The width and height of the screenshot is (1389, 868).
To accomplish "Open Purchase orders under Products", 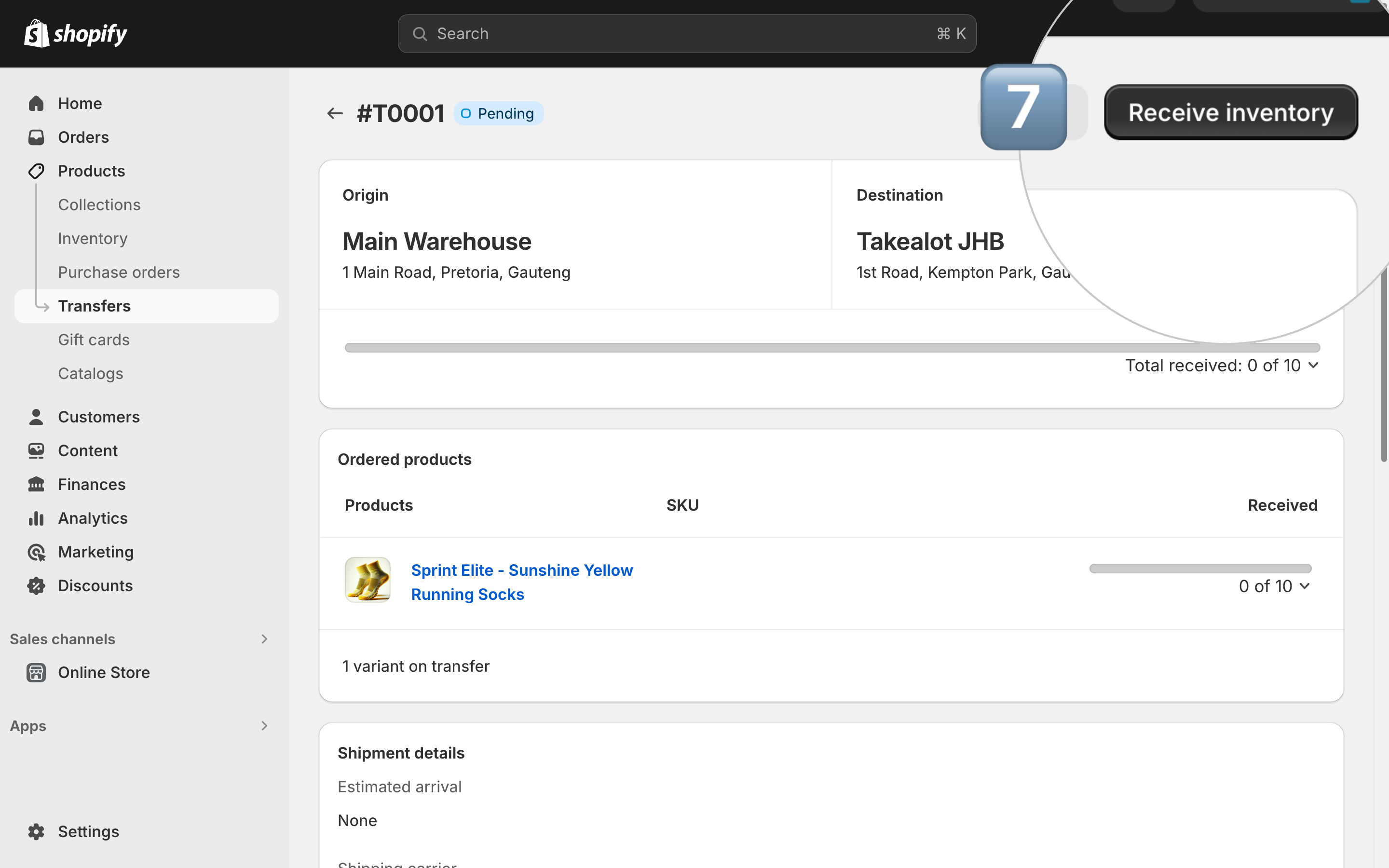I will click(119, 272).
